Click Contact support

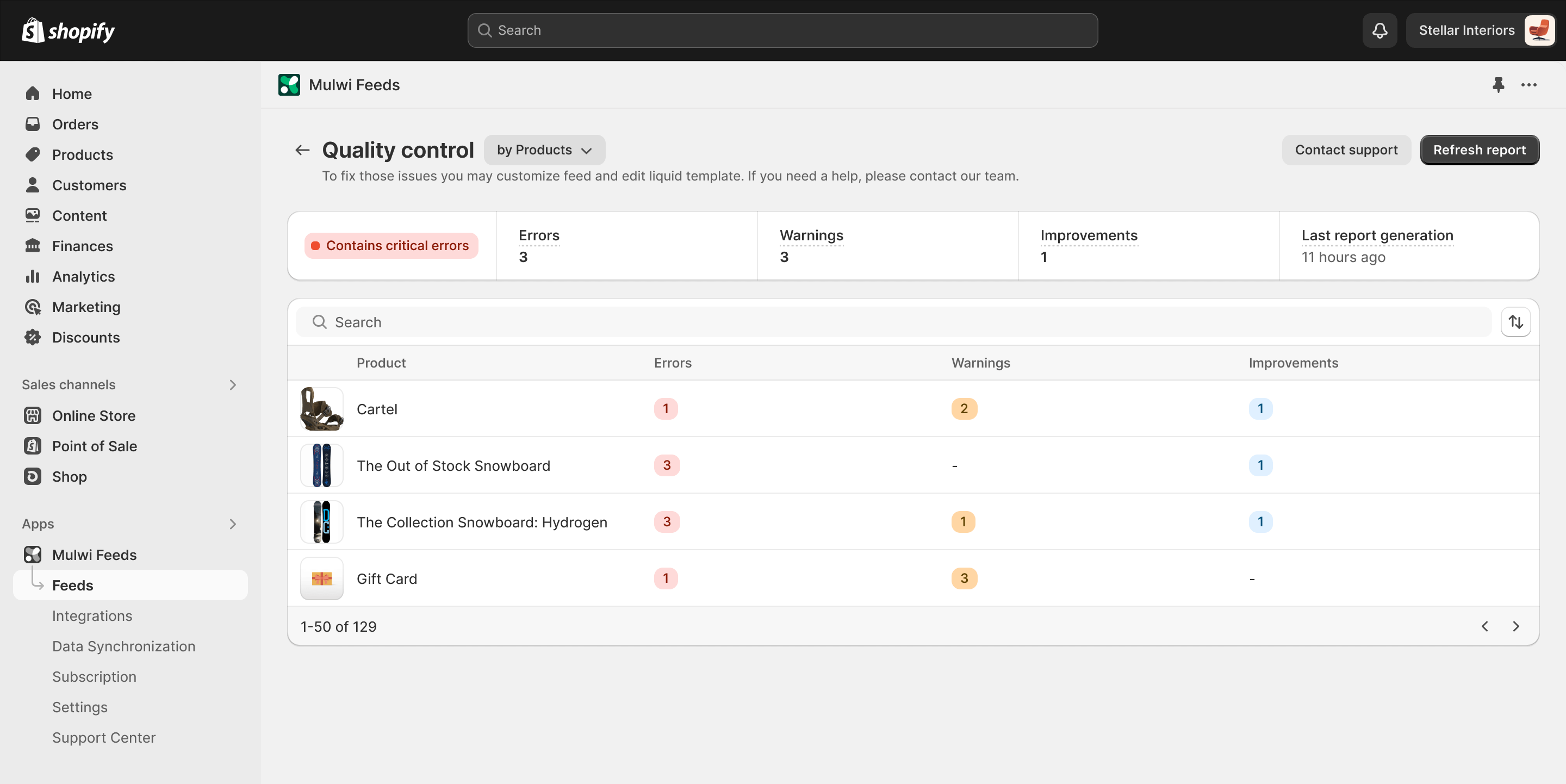tap(1346, 150)
